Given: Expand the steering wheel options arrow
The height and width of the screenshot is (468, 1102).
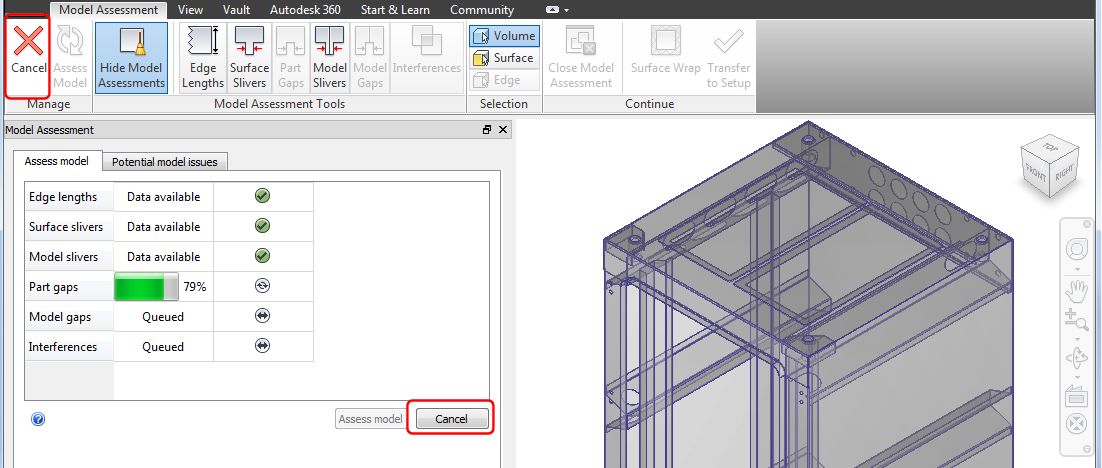Looking at the screenshot, I should pos(1077,268).
